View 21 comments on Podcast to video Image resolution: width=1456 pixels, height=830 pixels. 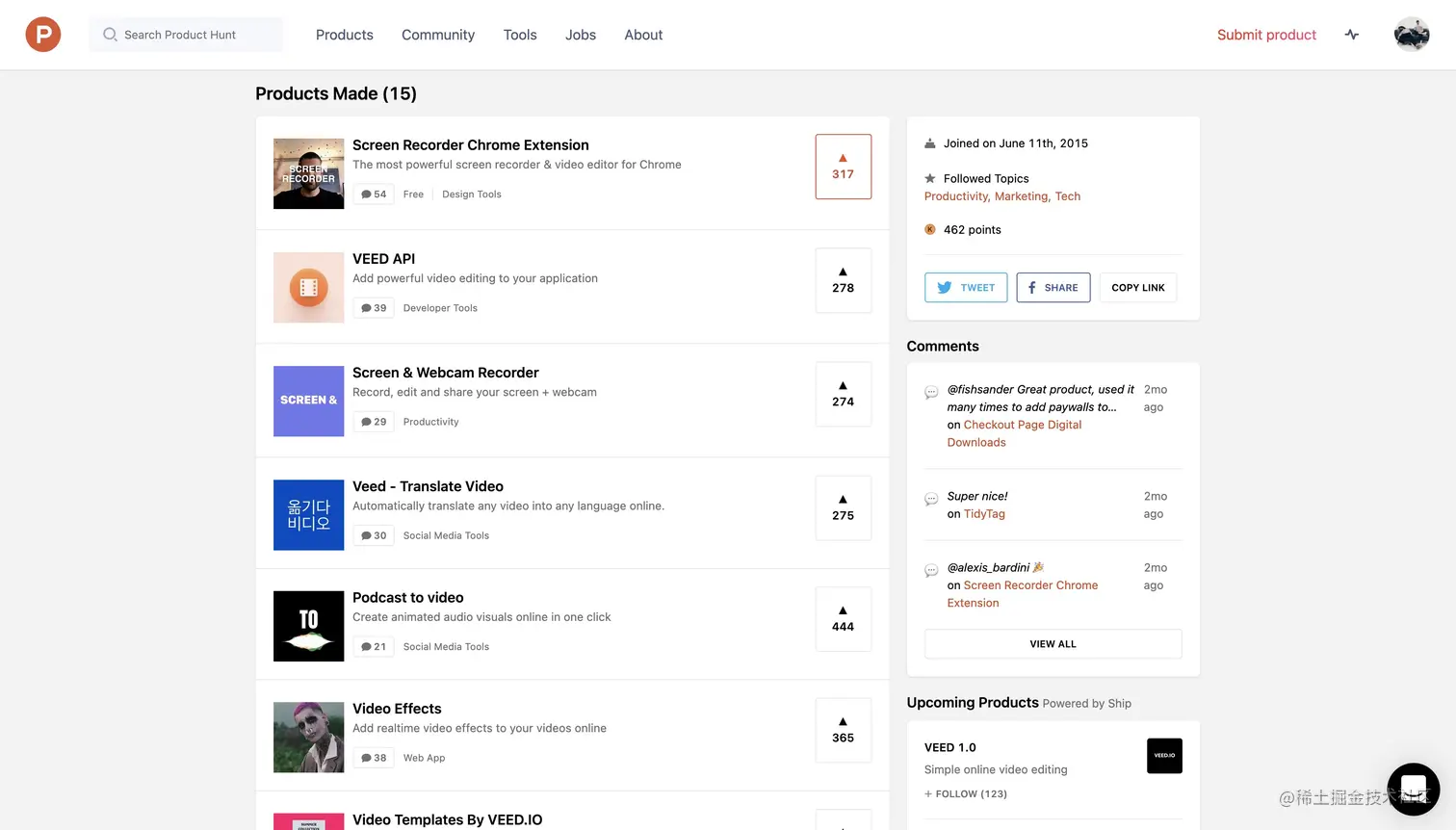pos(374,647)
